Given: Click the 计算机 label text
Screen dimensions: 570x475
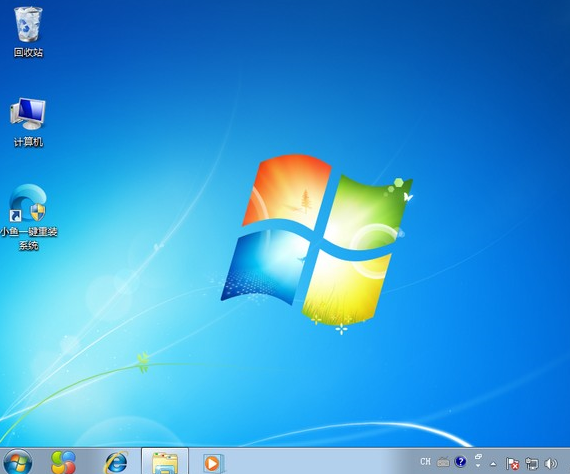Looking at the screenshot, I should tap(28, 142).
